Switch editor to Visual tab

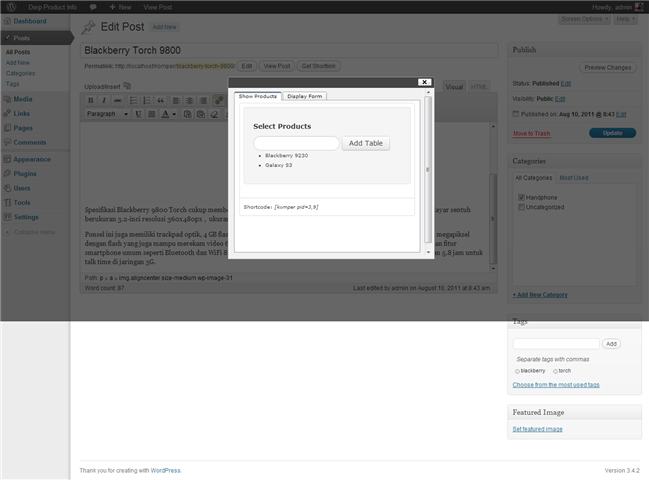click(454, 87)
